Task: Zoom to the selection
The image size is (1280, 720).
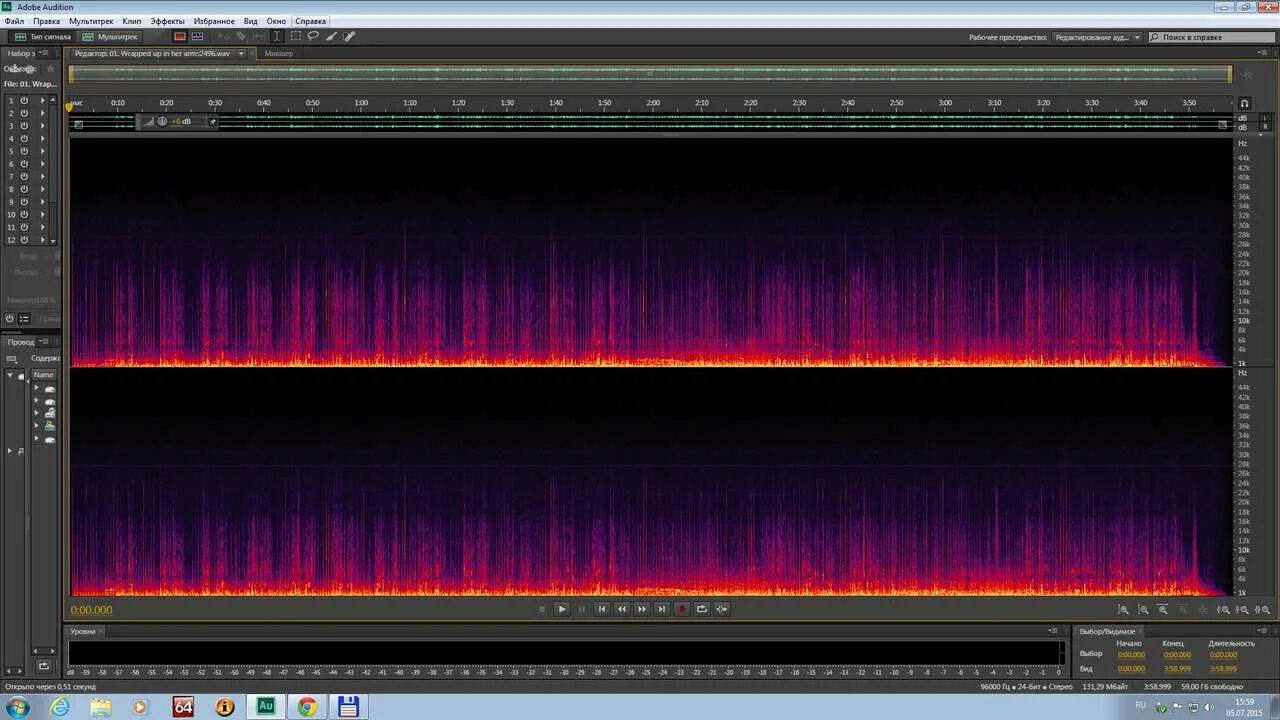Action: click(1263, 610)
